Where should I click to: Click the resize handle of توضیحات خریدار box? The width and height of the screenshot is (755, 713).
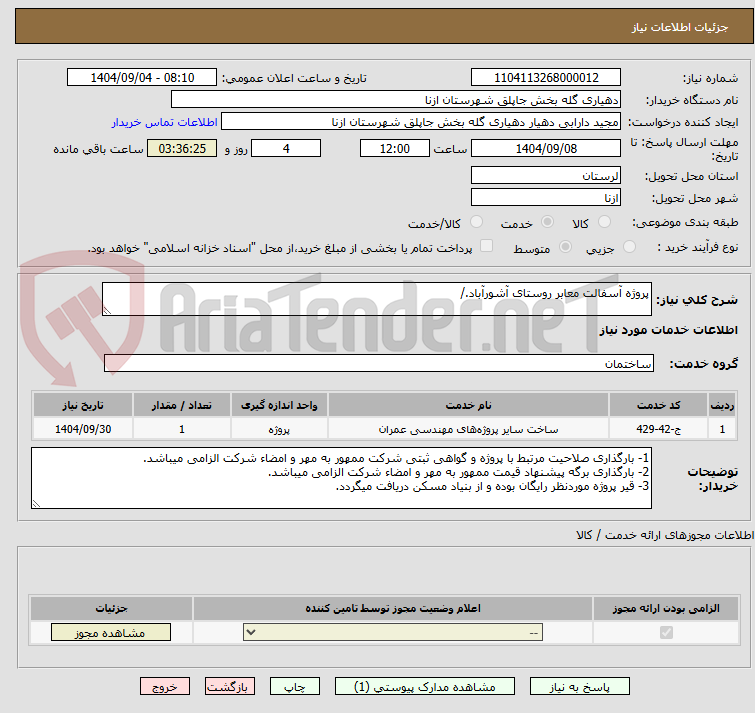coord(36,504)
